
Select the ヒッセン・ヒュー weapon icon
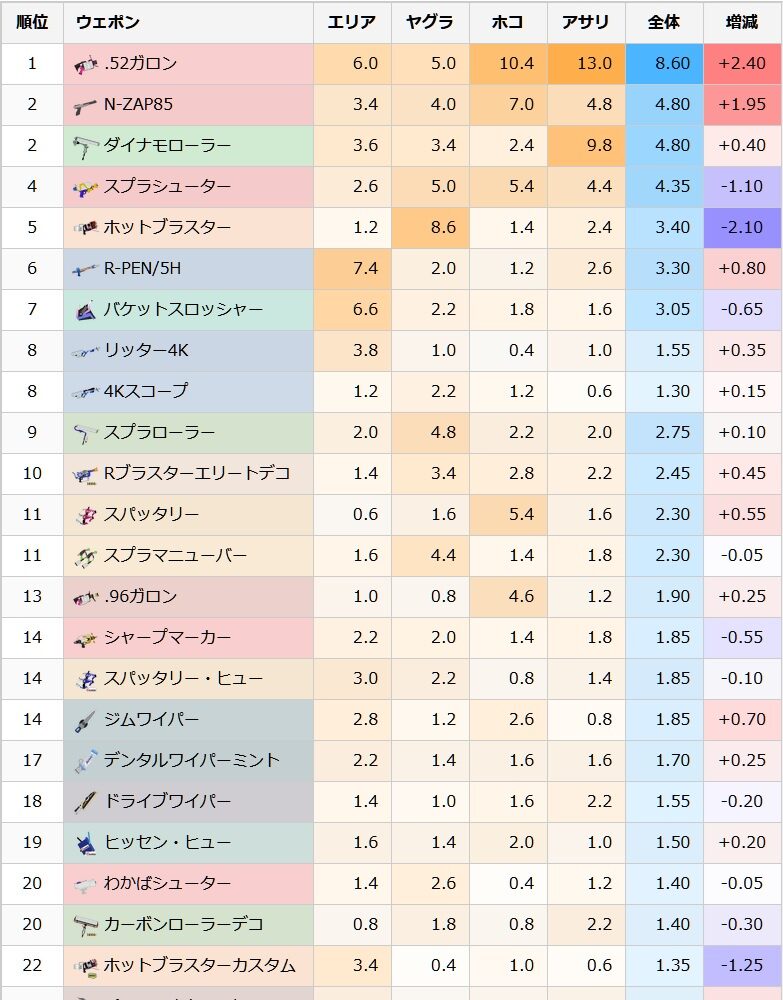[x=85, y=842]
